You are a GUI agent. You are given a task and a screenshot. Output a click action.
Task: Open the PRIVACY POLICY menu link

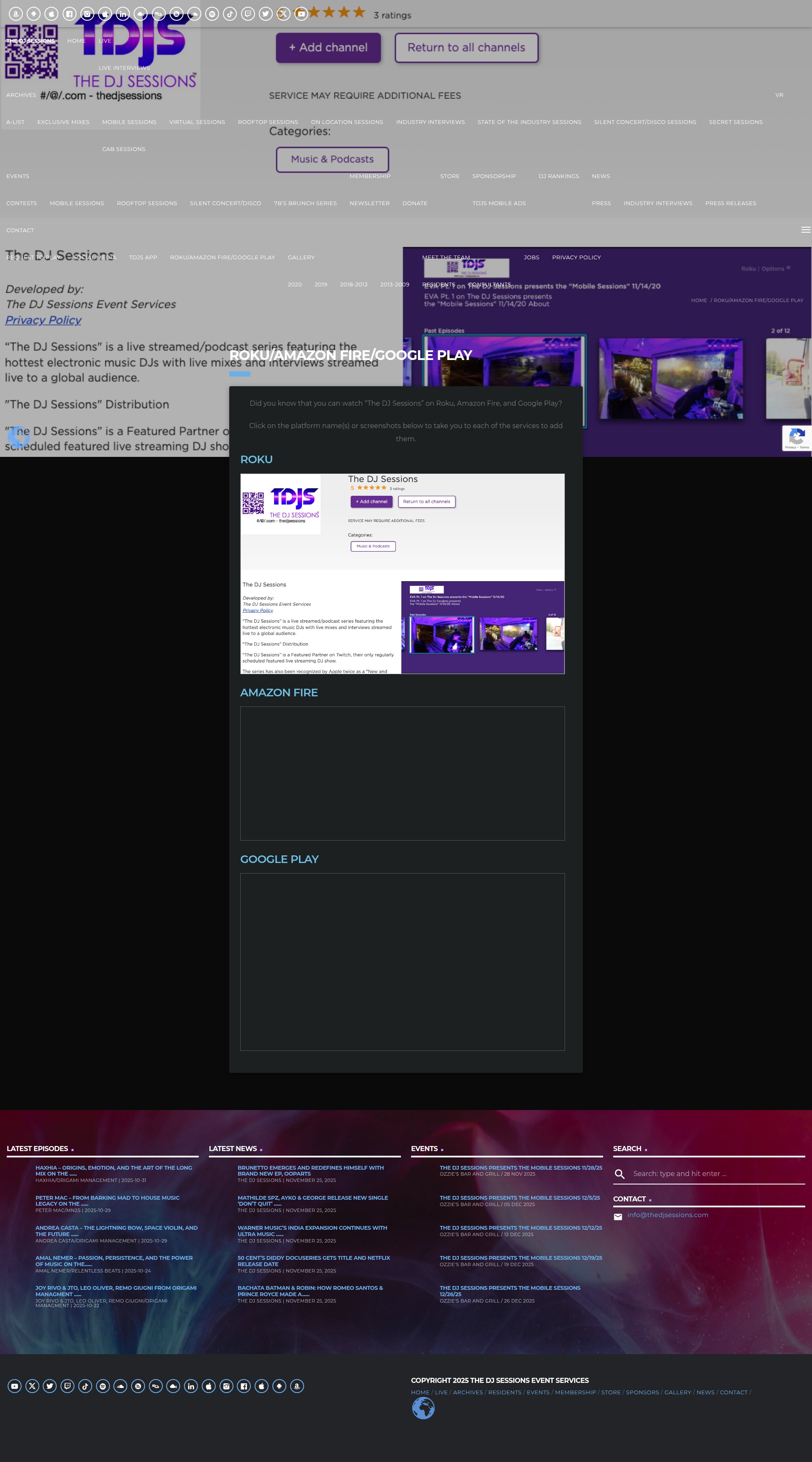(576, 257)
